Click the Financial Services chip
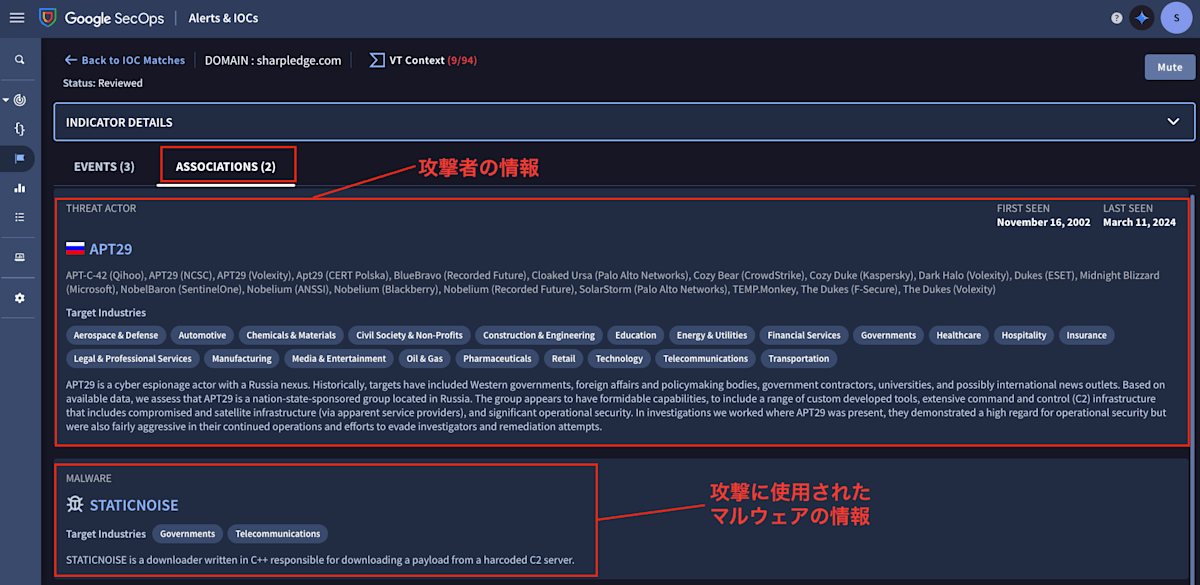 tap(804, 335)
